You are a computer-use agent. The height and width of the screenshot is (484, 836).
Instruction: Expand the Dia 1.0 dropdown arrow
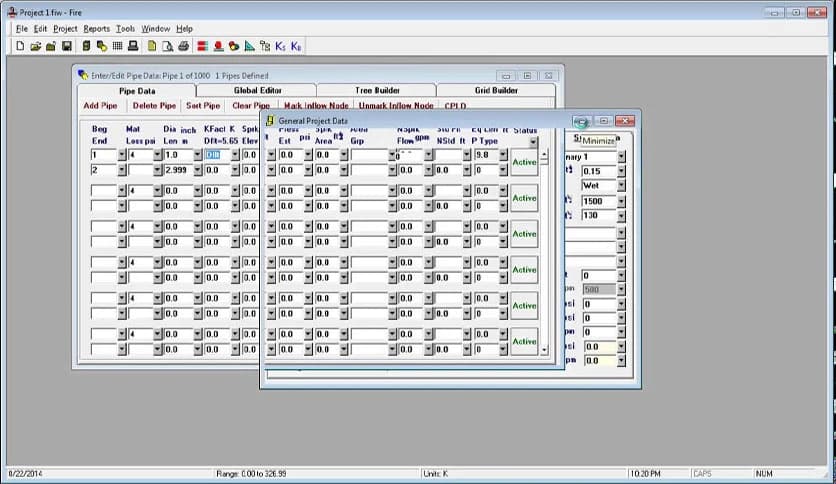tap(198, 155)
